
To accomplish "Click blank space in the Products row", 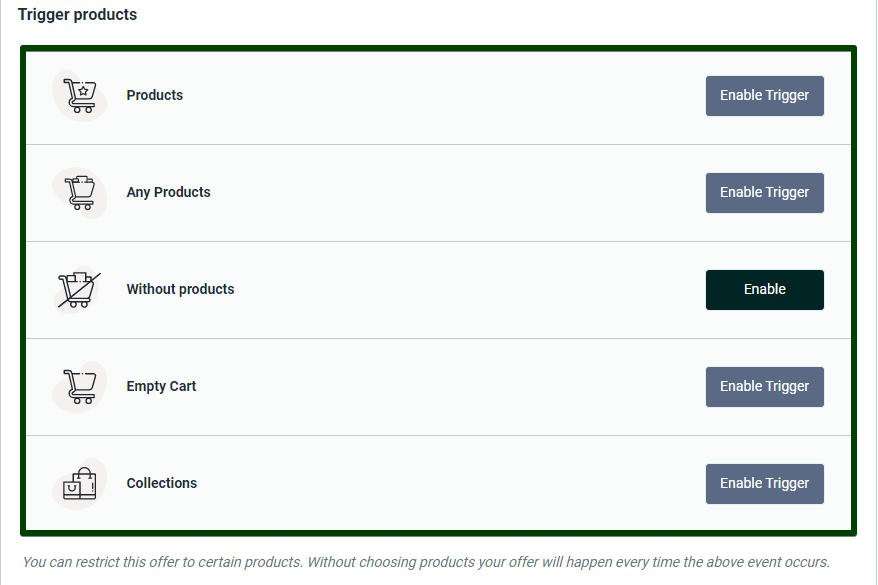I will click(x=440, y=96).
